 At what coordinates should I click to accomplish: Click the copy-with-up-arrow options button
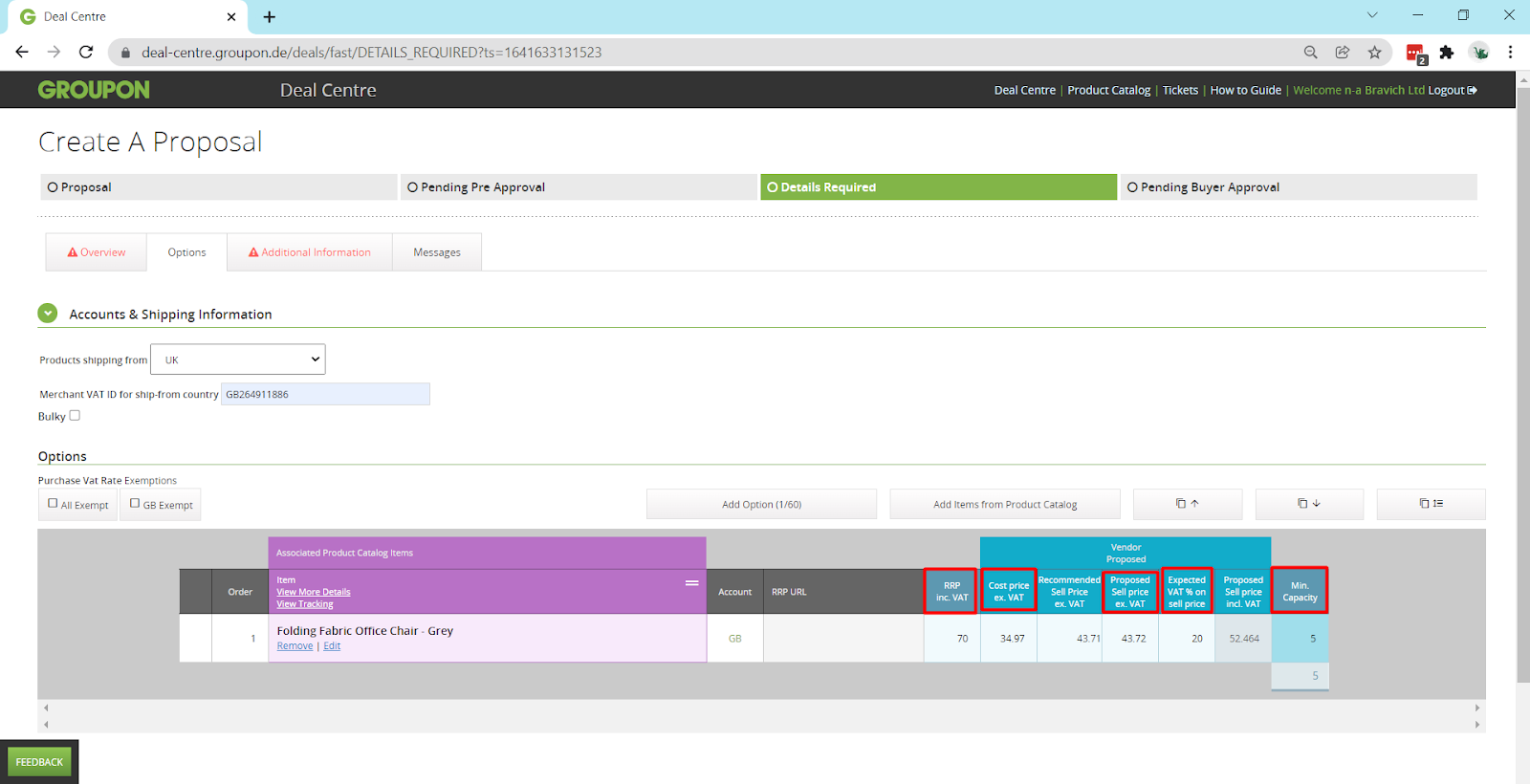coord(1188,504)
